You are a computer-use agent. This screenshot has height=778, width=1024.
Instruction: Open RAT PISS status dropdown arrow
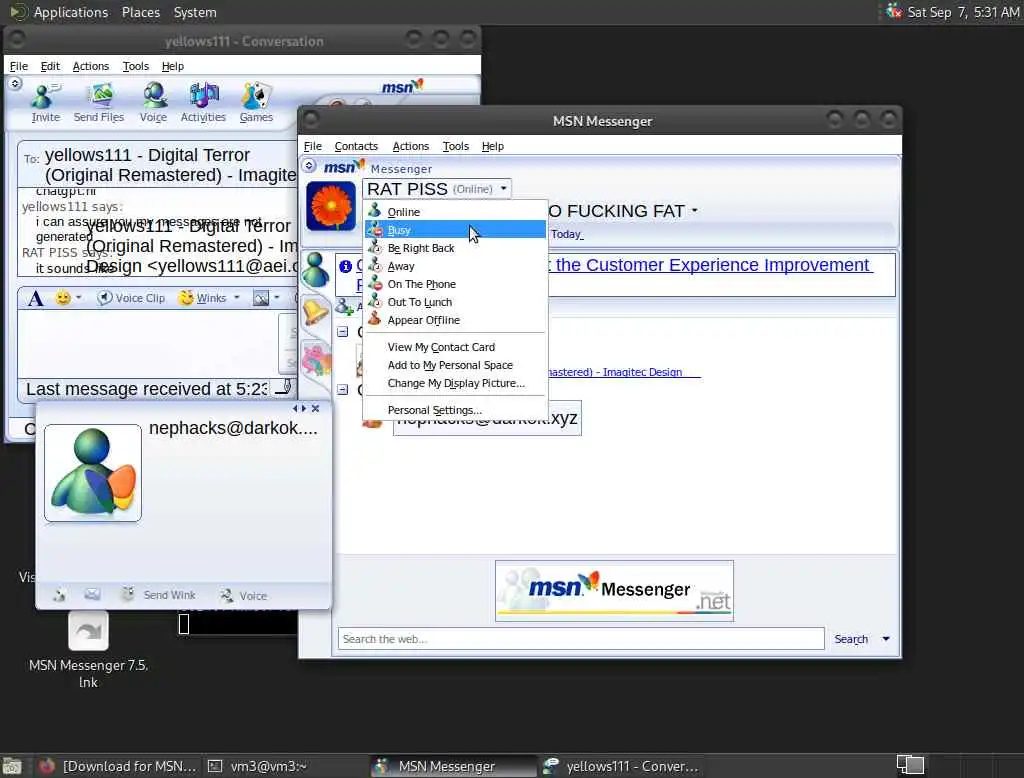coord(504,188)
